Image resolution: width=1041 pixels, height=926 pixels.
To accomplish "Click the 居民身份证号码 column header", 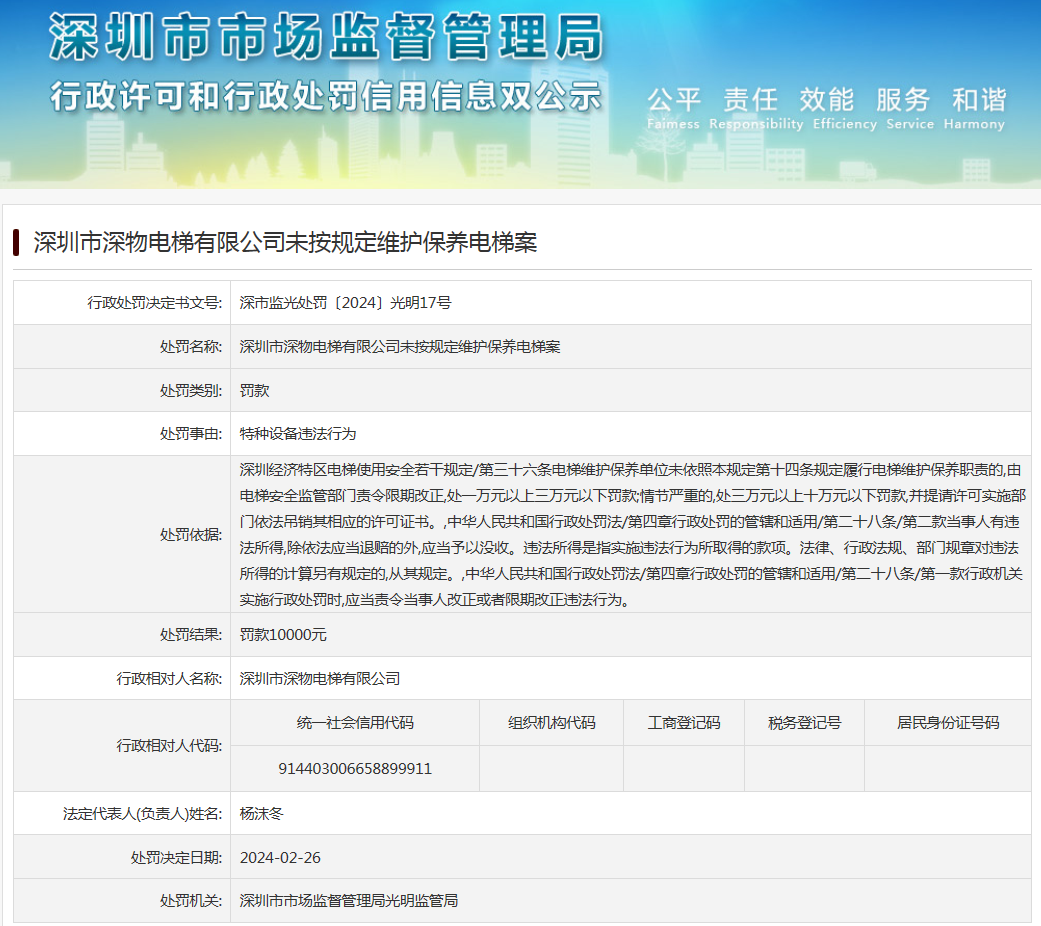I will pos(947,723).
